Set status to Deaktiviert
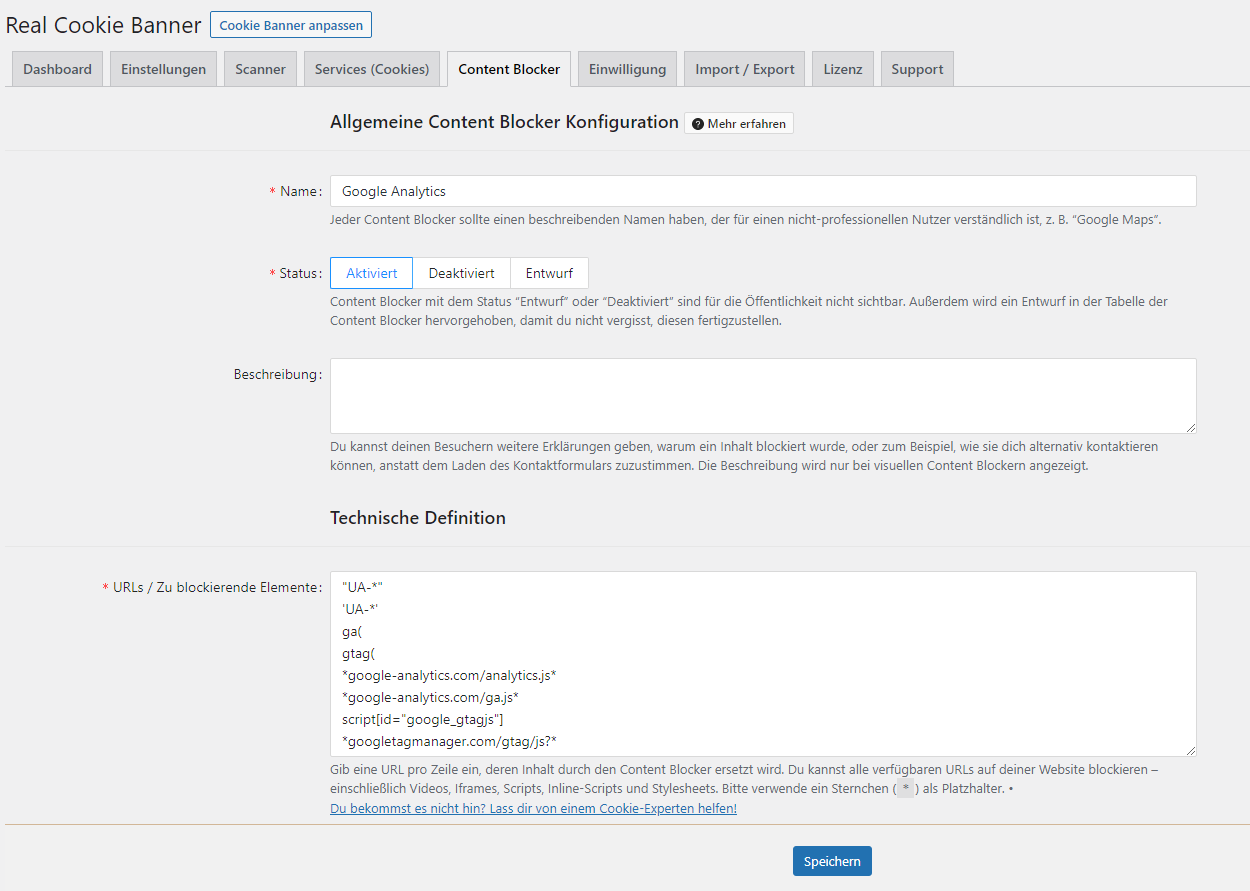Image resolution: width=1250 pixels, height=891 pixels. [461, 273]
